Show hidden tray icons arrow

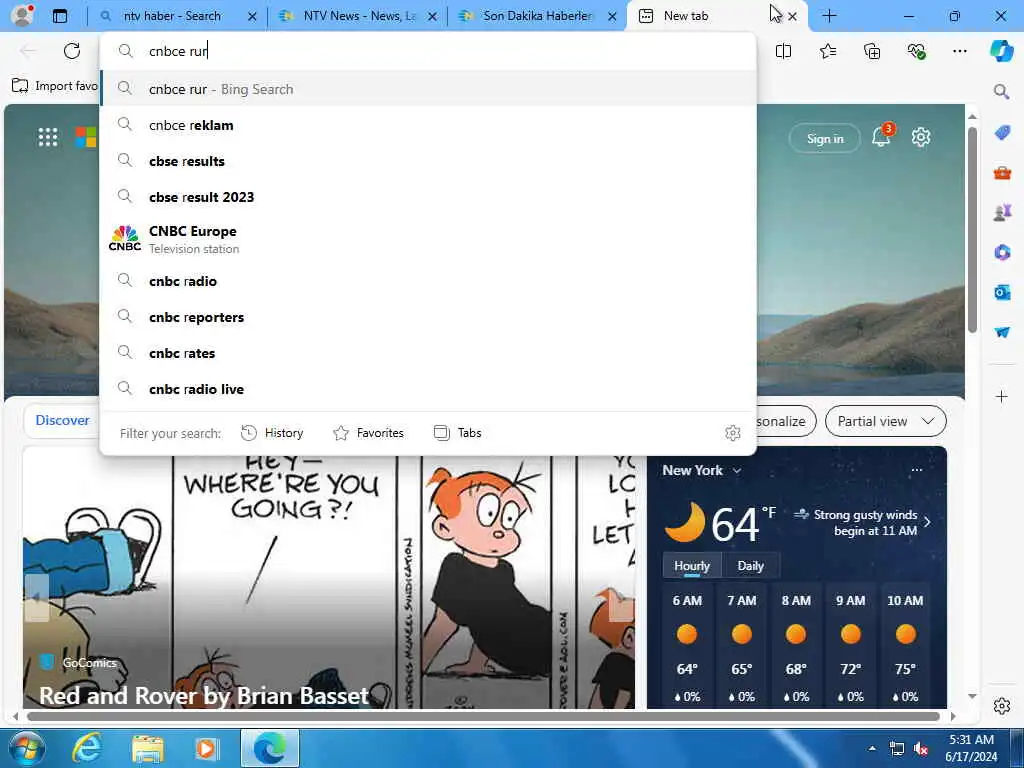pos(872,748)
